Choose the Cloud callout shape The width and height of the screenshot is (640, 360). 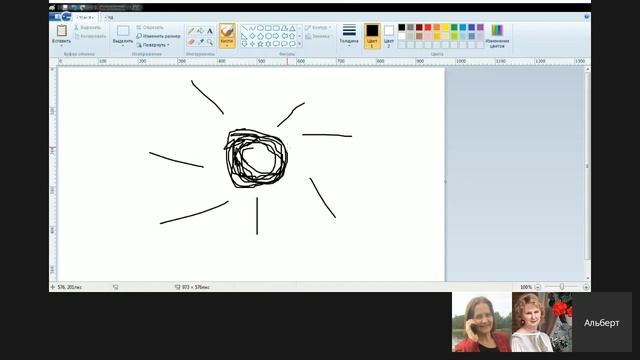[292, 44]
